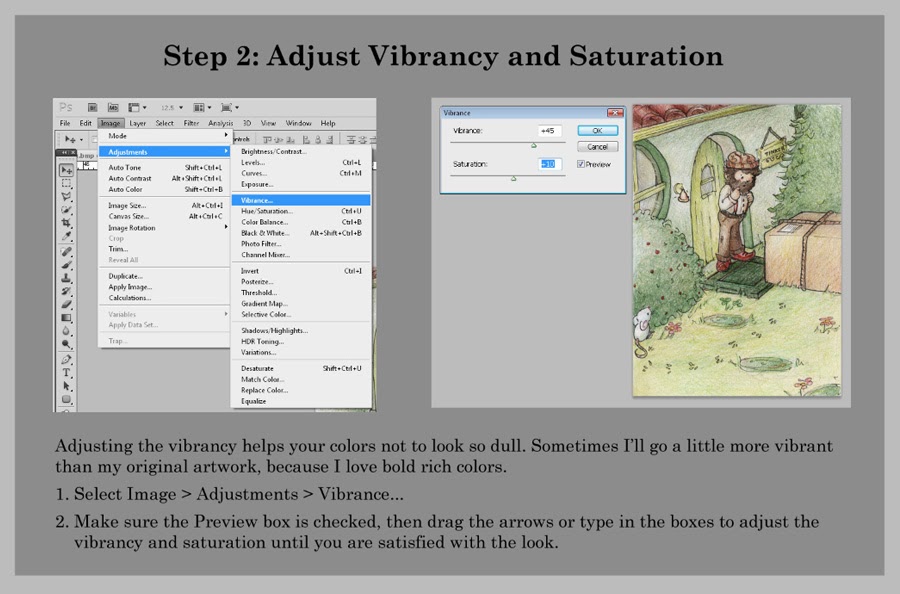Select the Polygonal Lasso tool
Screen dimensions: 900x594
67,197
